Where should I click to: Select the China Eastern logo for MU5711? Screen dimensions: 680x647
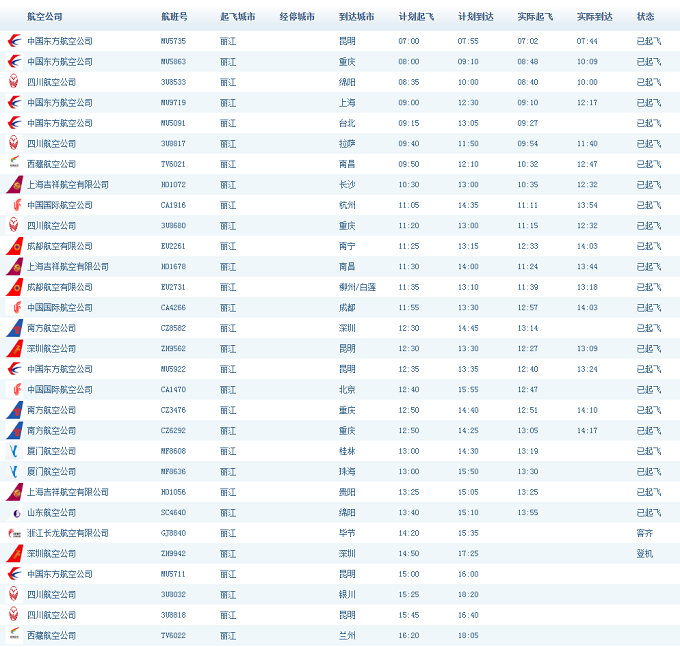14,574
